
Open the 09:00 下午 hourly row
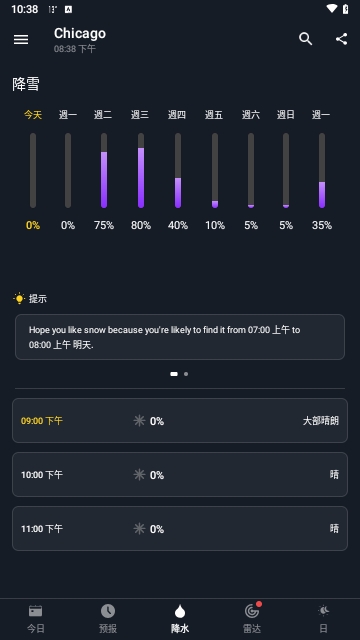tap(180, 420)
